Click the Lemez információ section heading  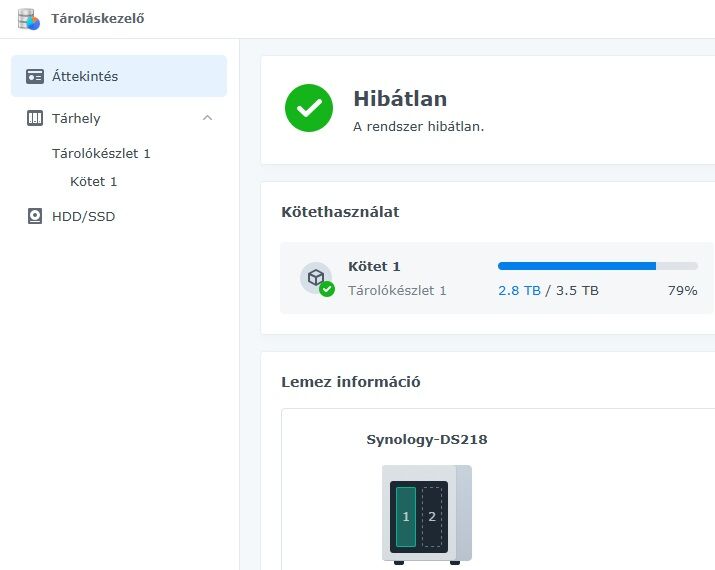[351, 382]
